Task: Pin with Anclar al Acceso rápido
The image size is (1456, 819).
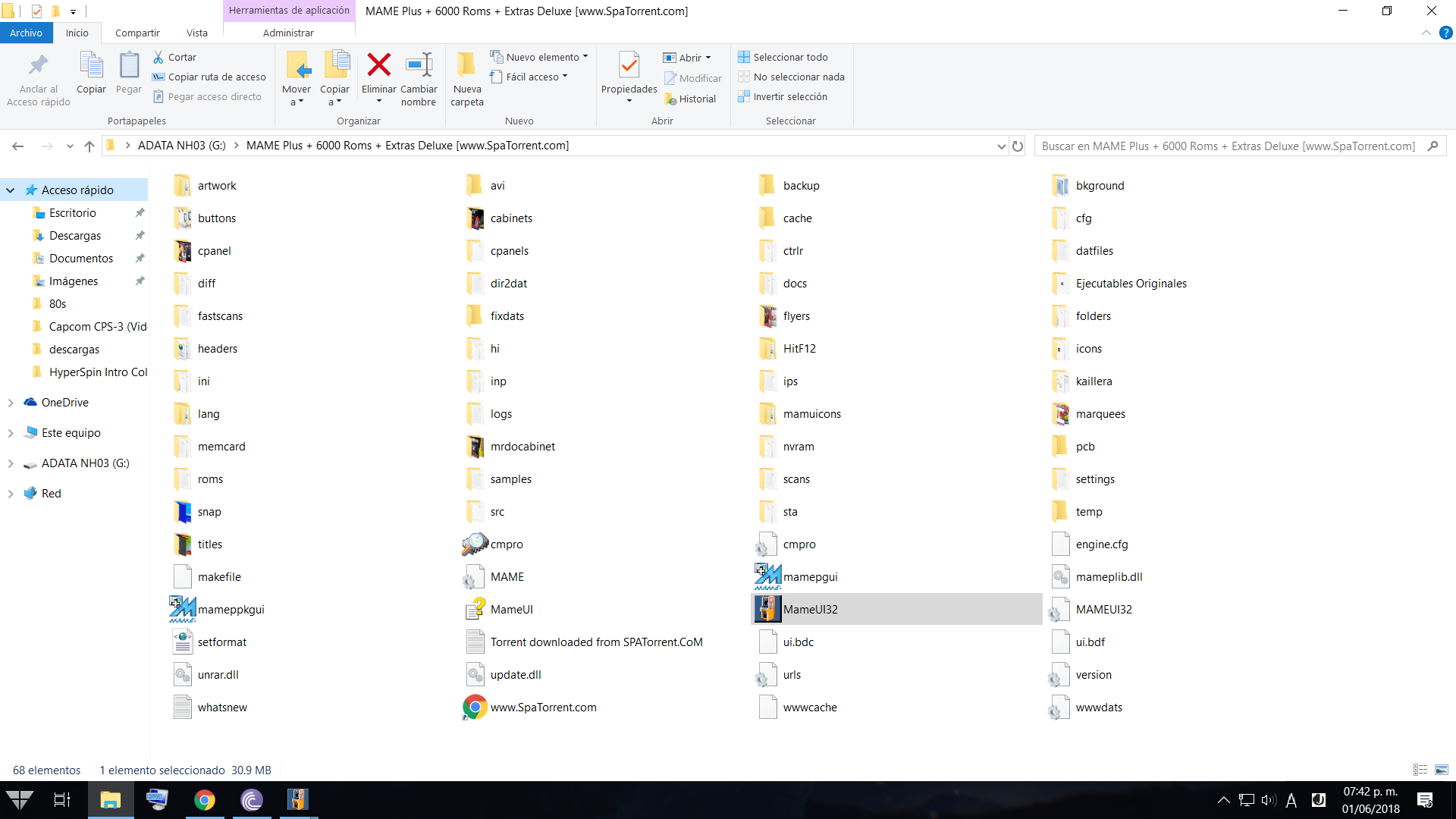Action: point(38,76)
